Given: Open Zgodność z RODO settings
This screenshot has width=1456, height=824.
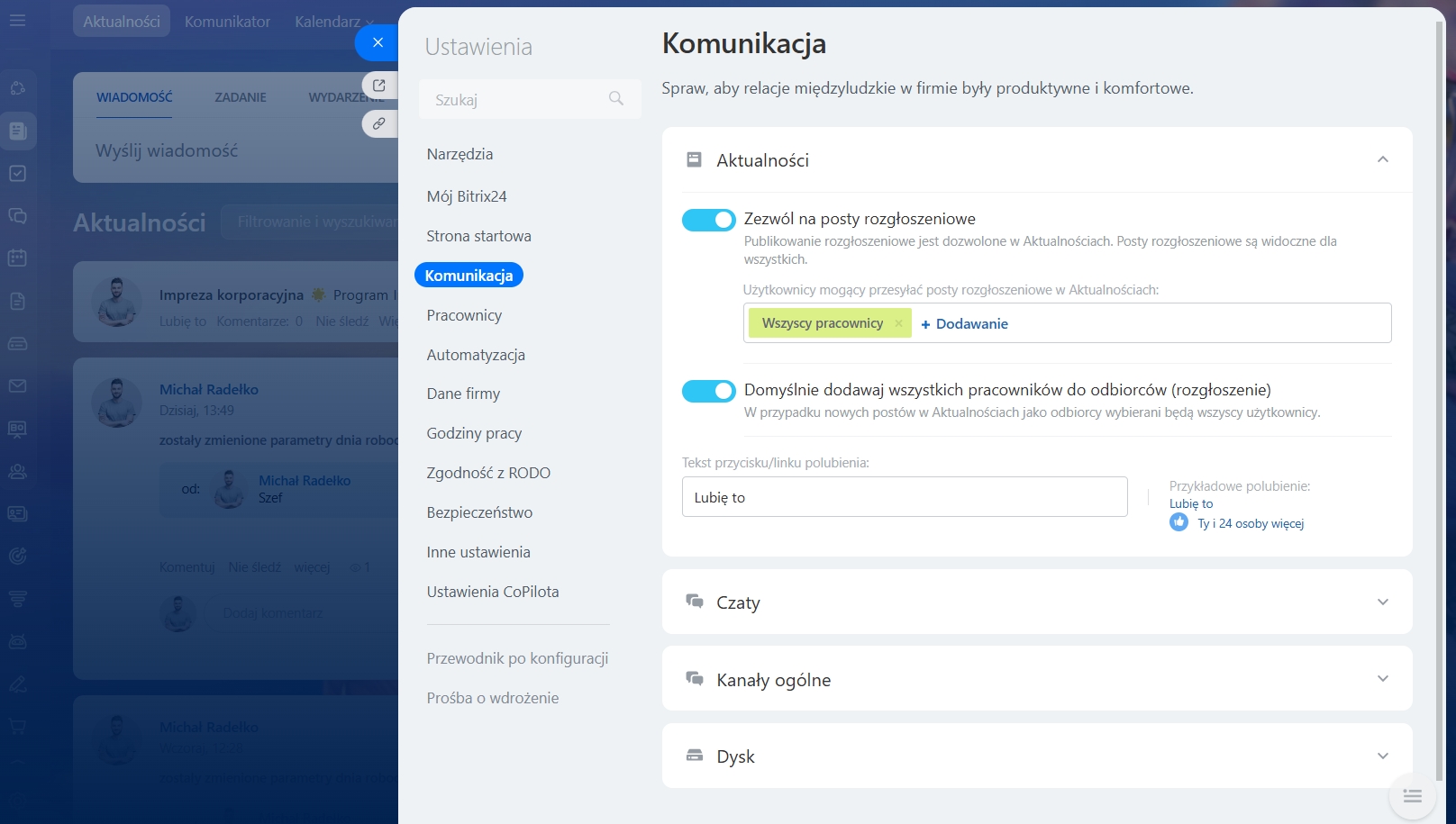Looking at the screenshot, I should click(x=488, y=473).
